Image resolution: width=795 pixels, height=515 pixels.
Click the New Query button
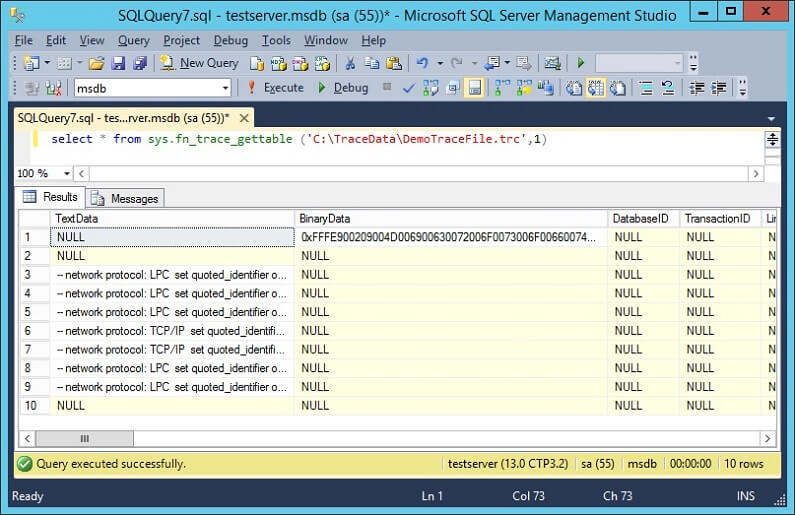pos(199,63)
